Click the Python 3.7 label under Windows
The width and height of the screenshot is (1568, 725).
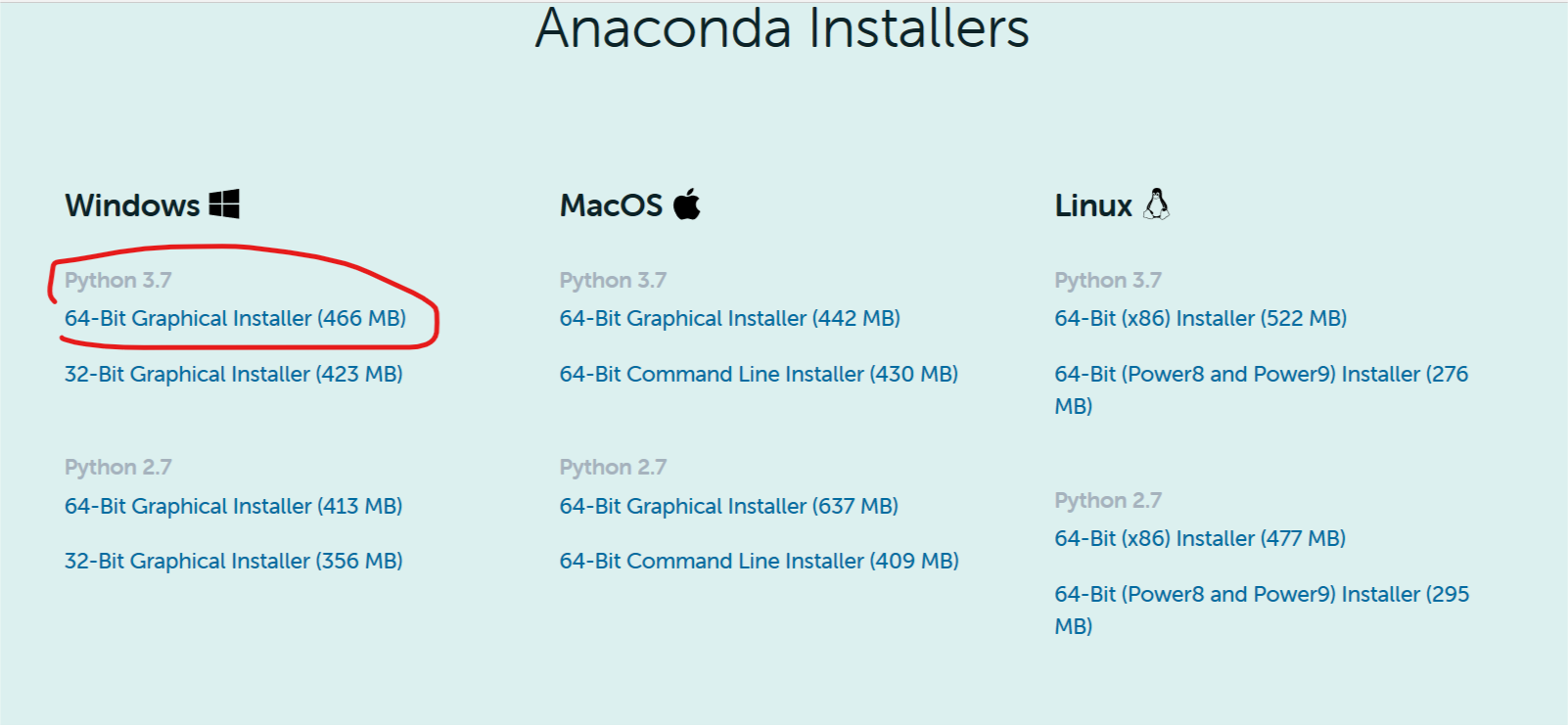pos(117,281)
